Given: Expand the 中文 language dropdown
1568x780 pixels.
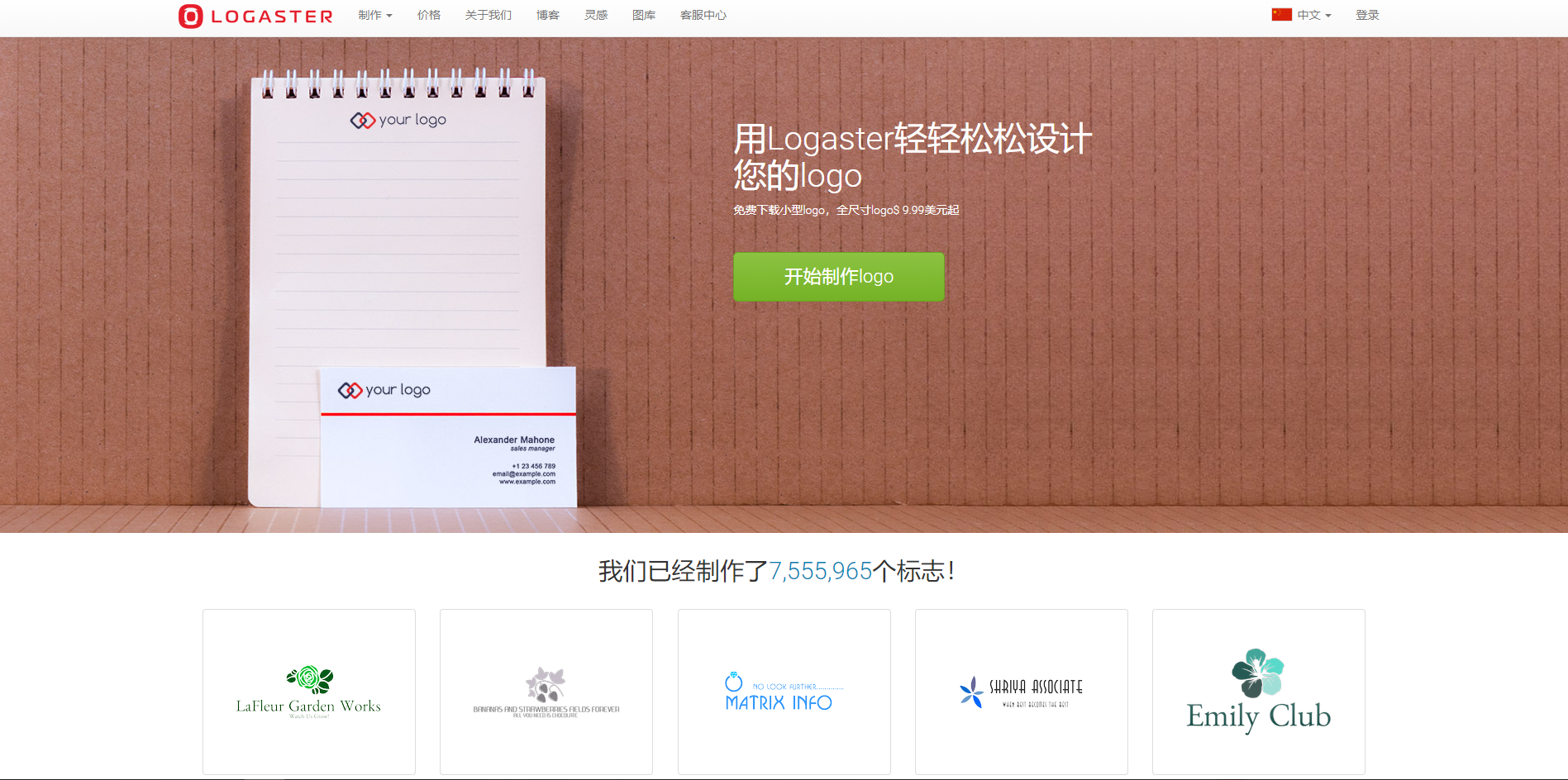Looking at the screenshot, I should click(1313, 15).
